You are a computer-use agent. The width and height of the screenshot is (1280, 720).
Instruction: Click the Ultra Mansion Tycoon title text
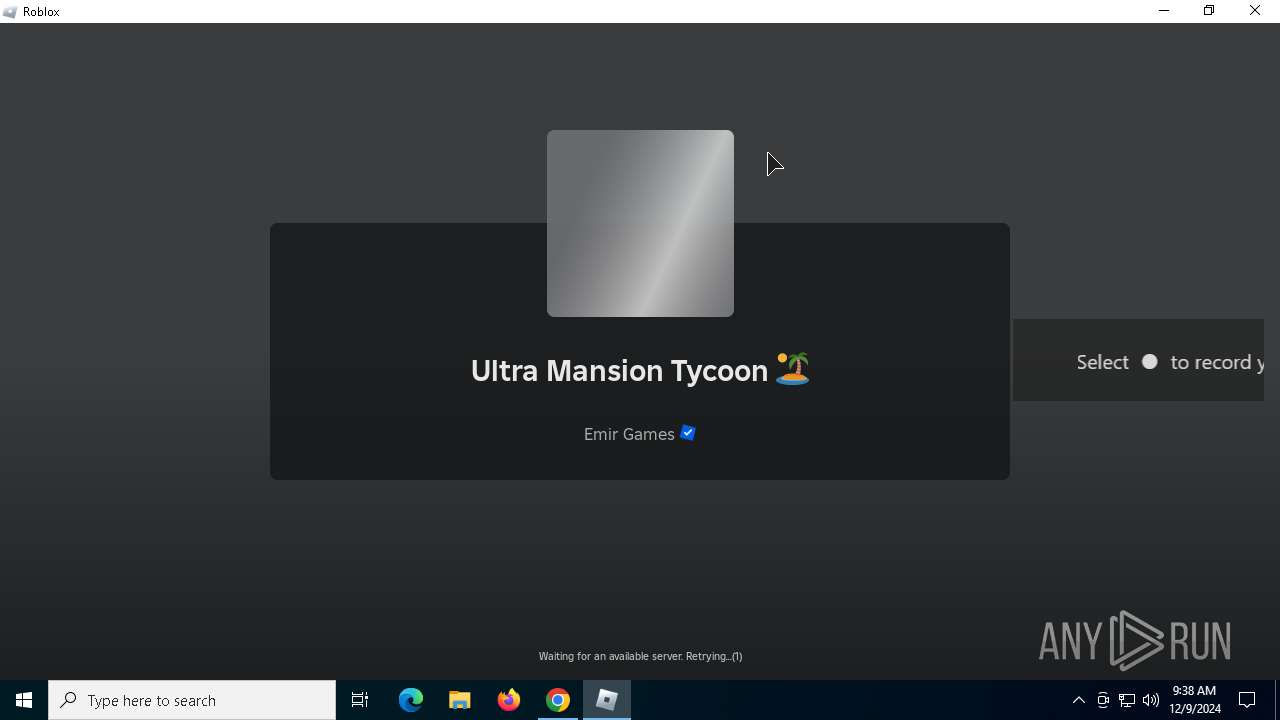click(619, 371)
